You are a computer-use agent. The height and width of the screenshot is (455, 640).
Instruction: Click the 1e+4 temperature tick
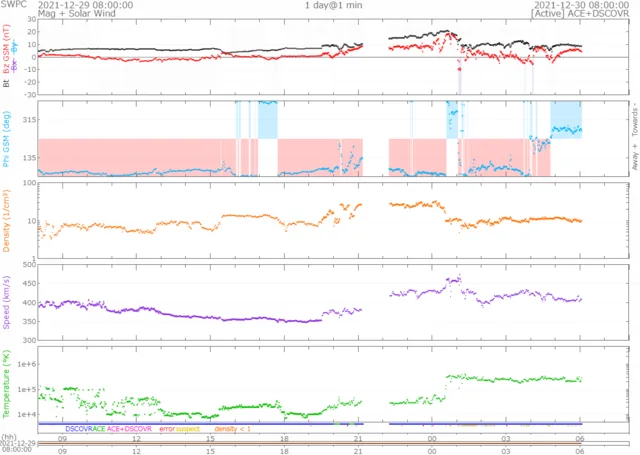tap(27, 415)
